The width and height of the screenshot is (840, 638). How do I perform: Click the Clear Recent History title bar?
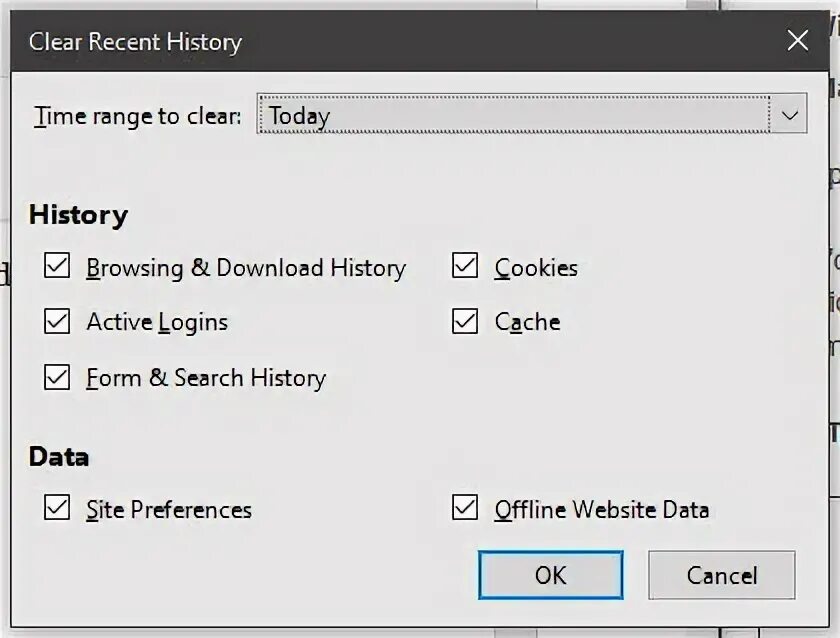[400, 41]
